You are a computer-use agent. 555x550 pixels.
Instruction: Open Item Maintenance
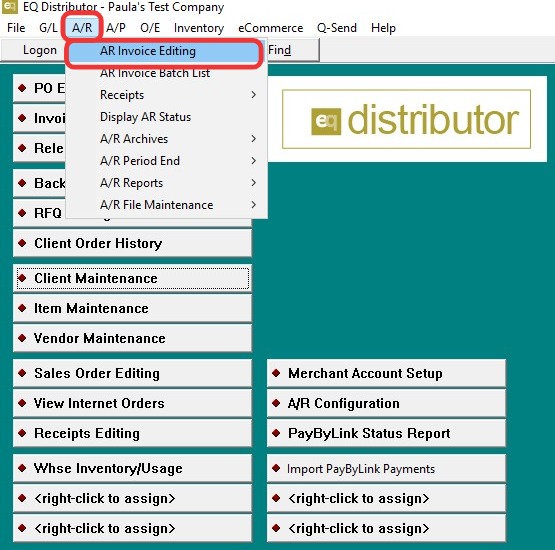pyautogui.click(x=132, y=308)
